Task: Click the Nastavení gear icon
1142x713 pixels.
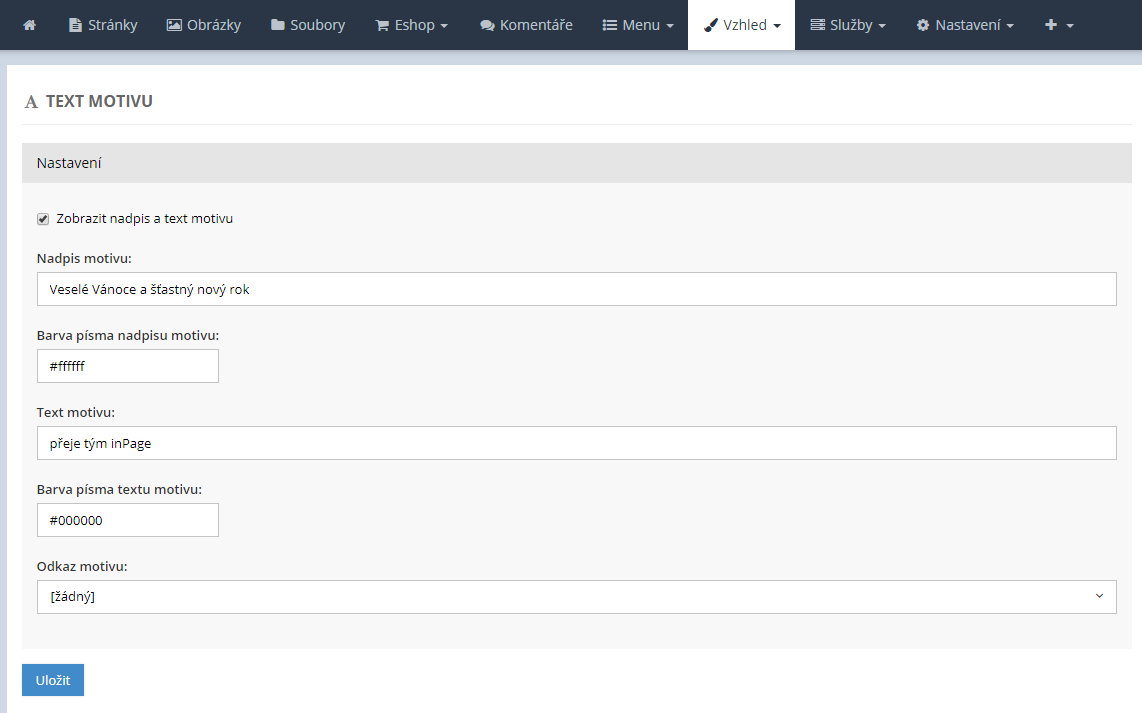Action: (x=922, y=25)
